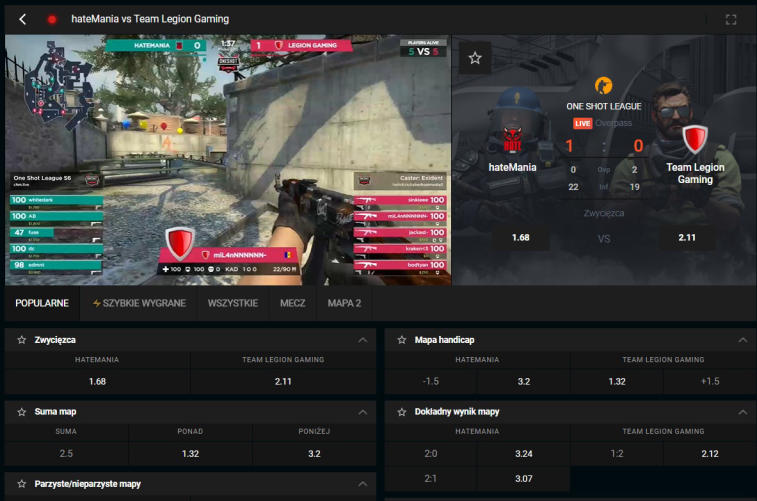The image size is (757, 501).
Task: Collapse the Zwycięzca section
Action: (x=363, y=340)
